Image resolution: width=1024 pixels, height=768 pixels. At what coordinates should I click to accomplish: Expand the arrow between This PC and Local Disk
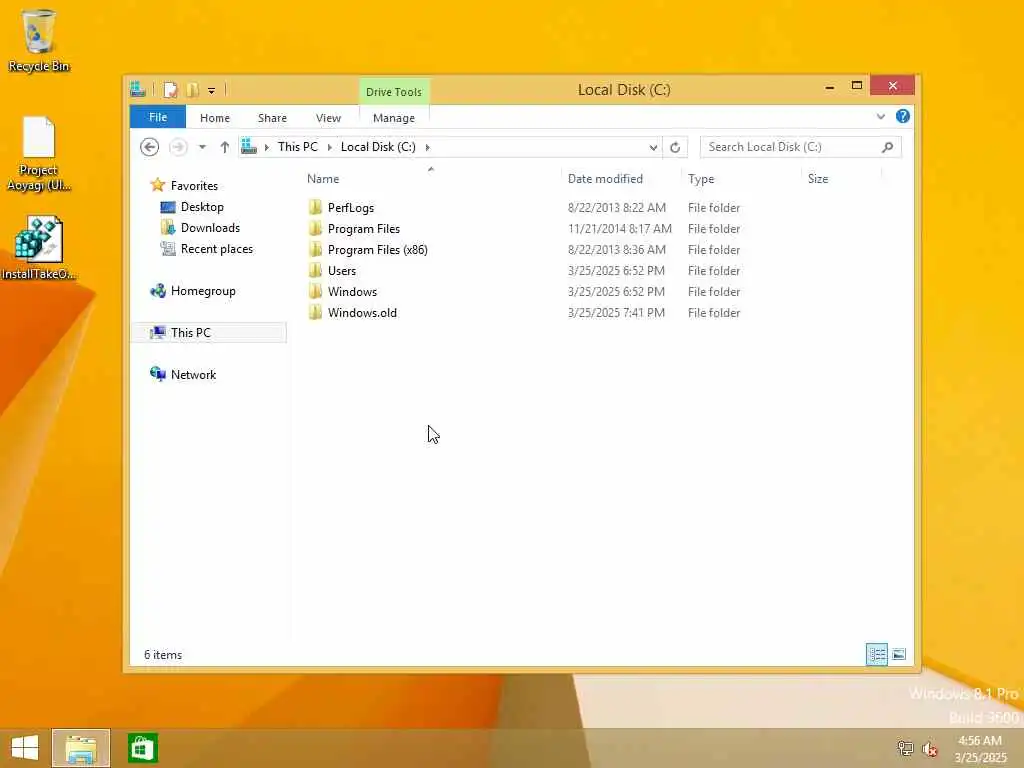(329, 147)
